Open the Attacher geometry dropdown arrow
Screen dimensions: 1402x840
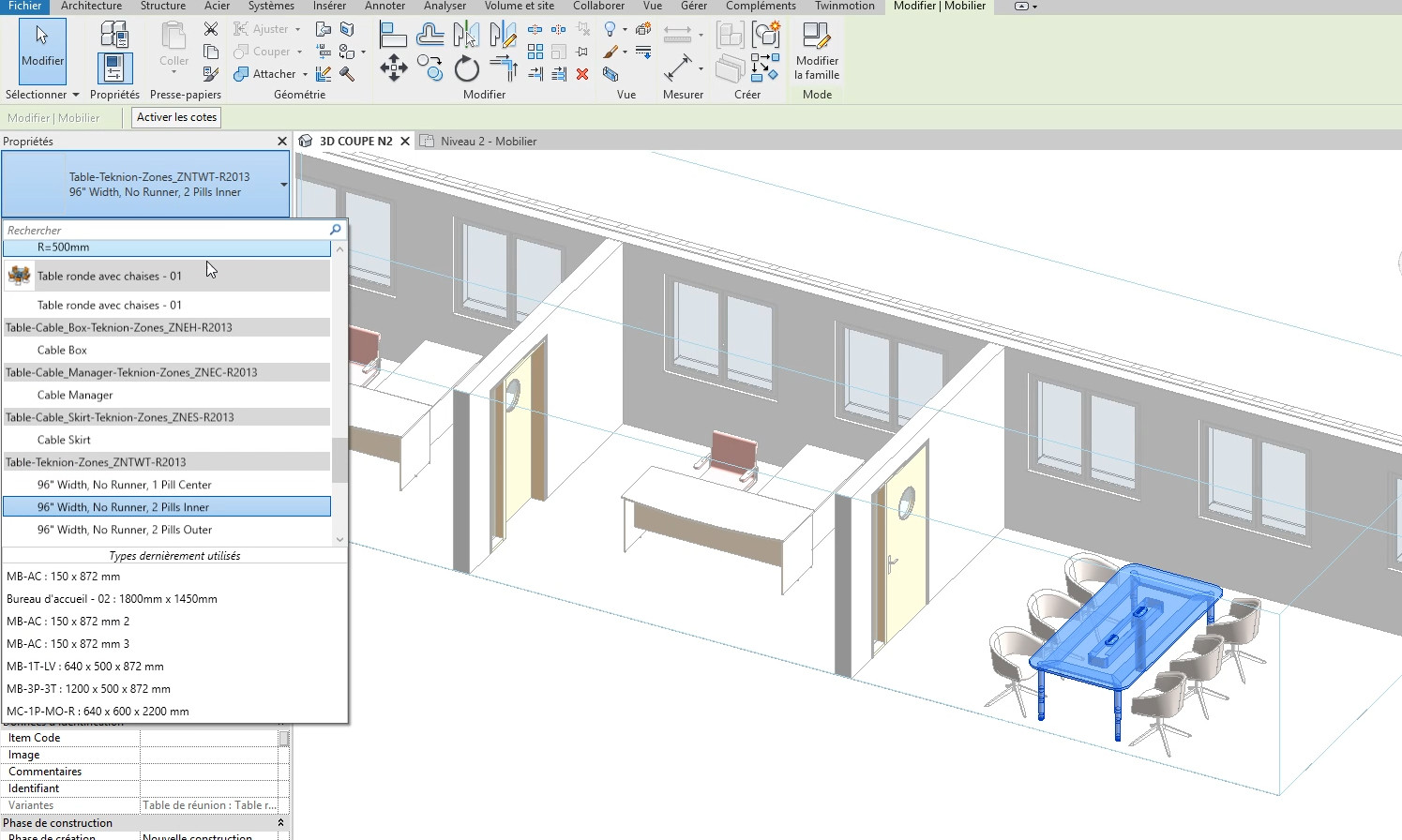click(x=305, y=74)
